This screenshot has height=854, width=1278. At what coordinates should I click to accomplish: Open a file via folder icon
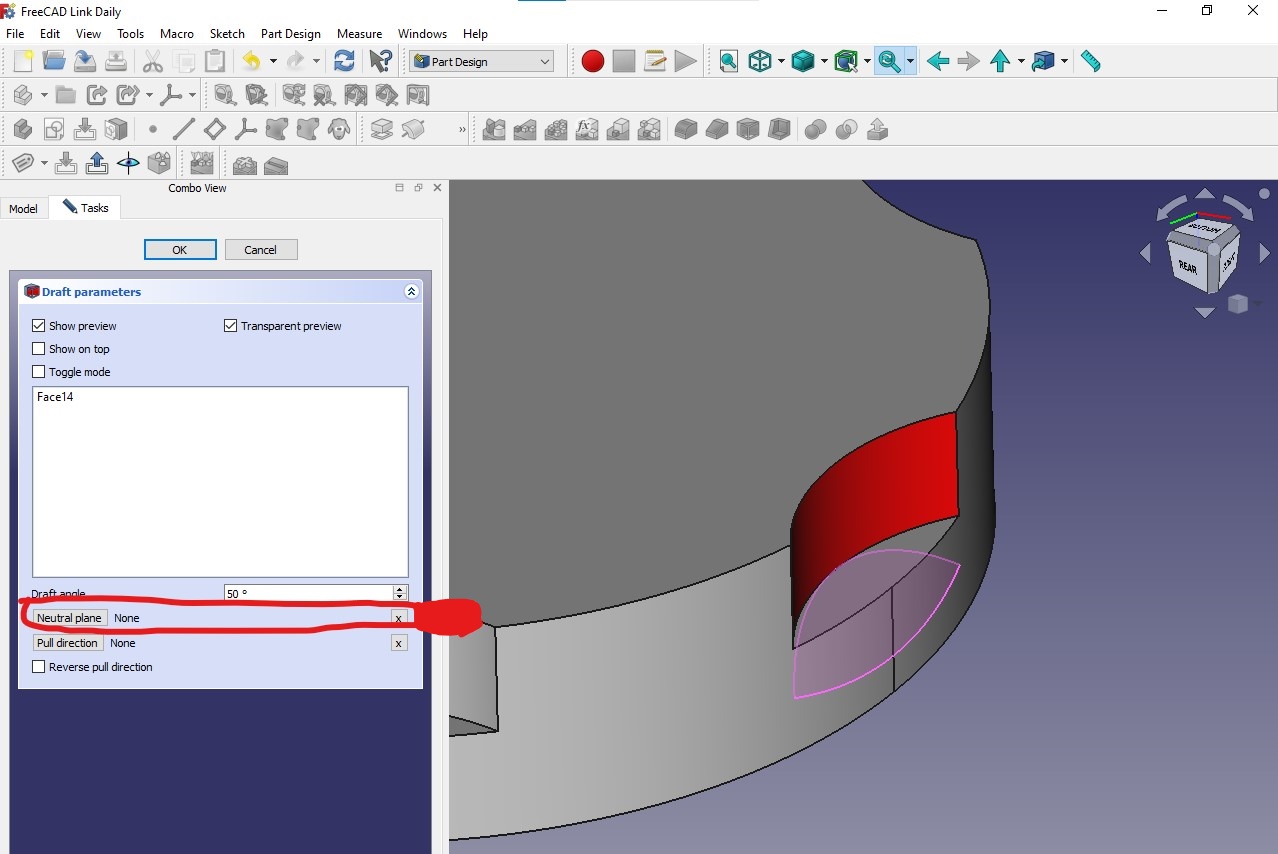coord(54,61)
